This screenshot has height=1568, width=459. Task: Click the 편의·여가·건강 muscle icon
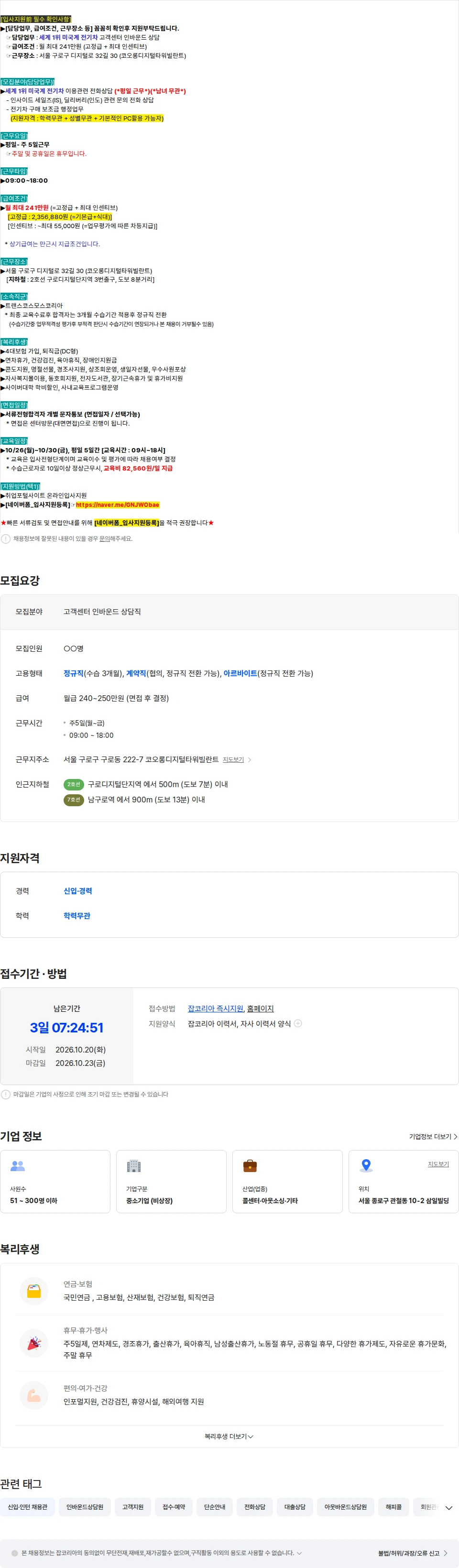[x=34, y=1396]
